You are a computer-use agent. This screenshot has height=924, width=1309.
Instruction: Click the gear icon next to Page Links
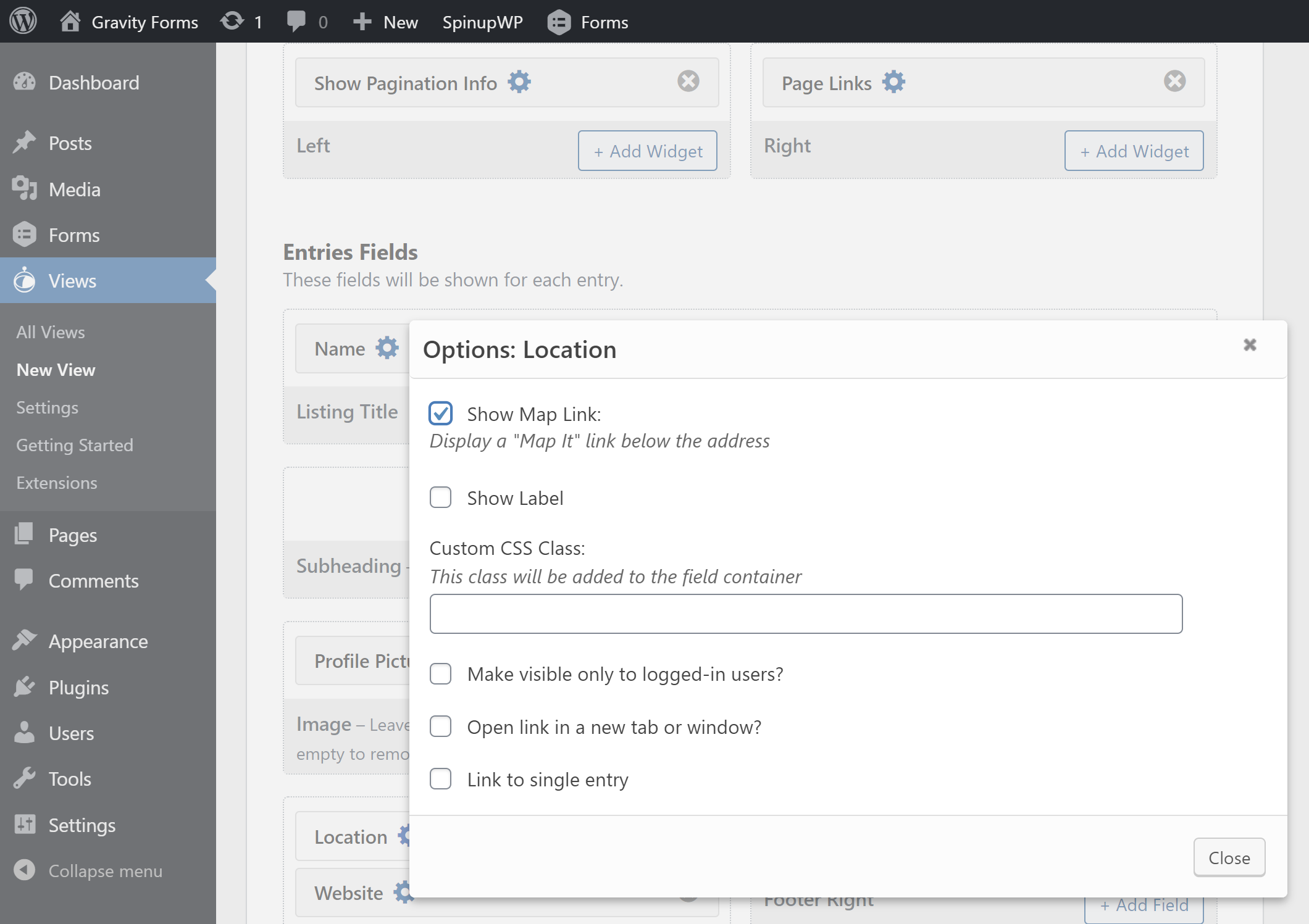pyautogui.click(x=893, y=82)
